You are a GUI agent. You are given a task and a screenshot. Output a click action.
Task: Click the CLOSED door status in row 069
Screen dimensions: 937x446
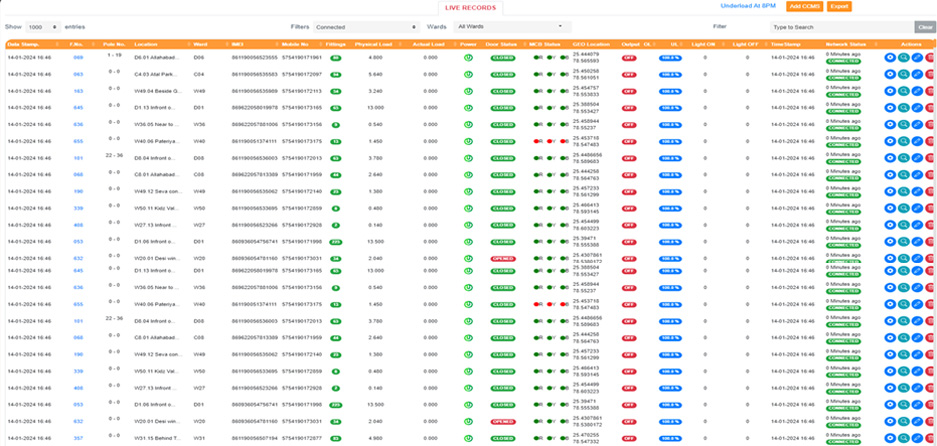(x=503, y=58)
